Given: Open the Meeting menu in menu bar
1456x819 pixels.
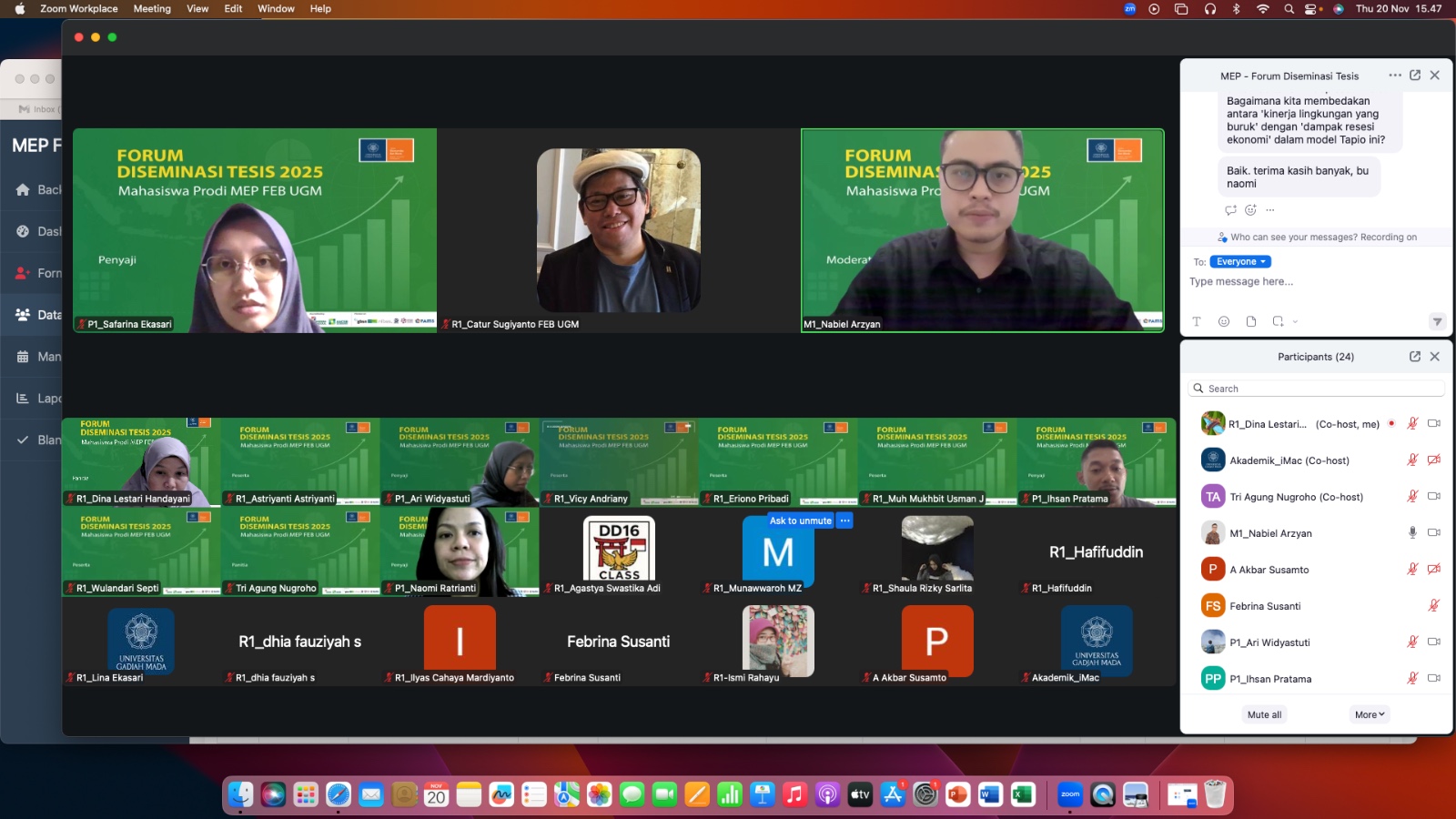Looking at the screenshot, I should click(x=152, y=8).
